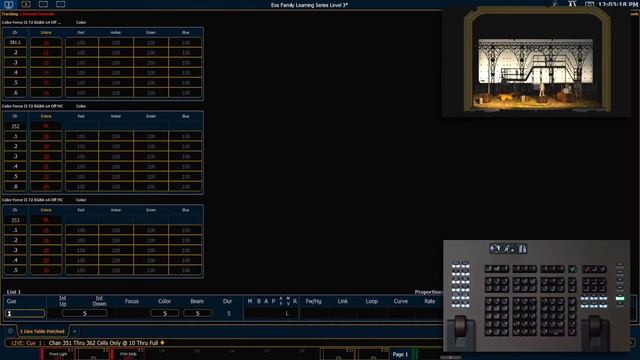Click the Beam time field in cue list
640x360 pixels.
[197, 313]
